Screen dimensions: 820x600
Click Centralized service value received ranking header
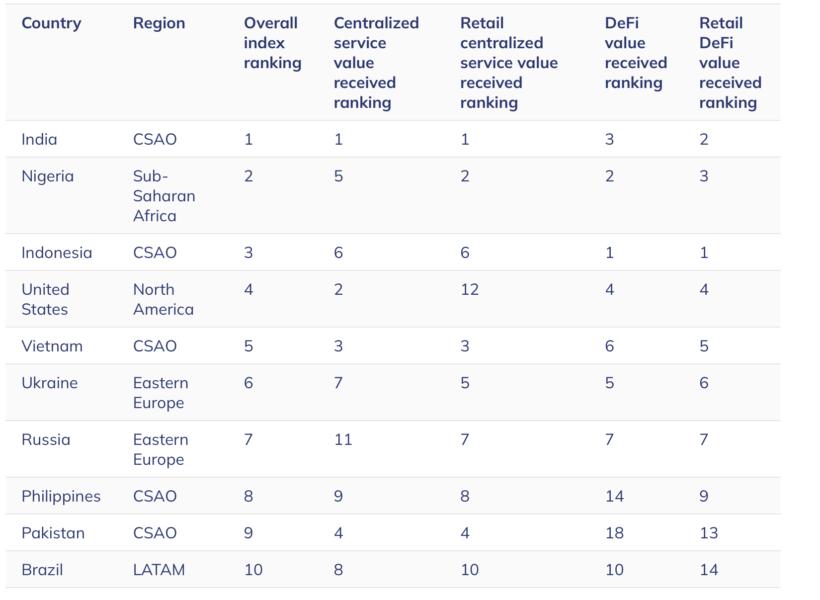(x=376, y=62)
